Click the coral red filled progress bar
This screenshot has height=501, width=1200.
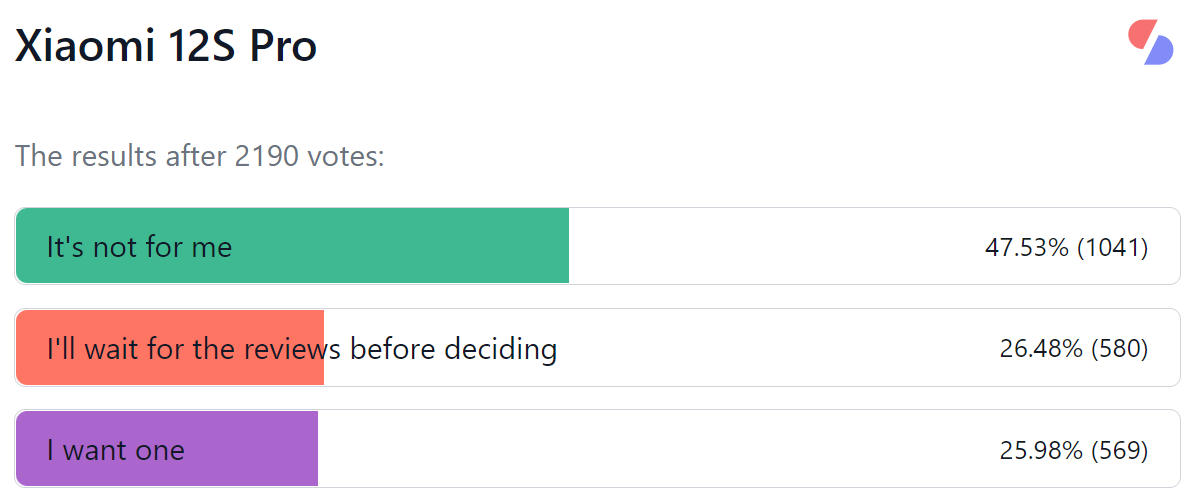(170, 348)
